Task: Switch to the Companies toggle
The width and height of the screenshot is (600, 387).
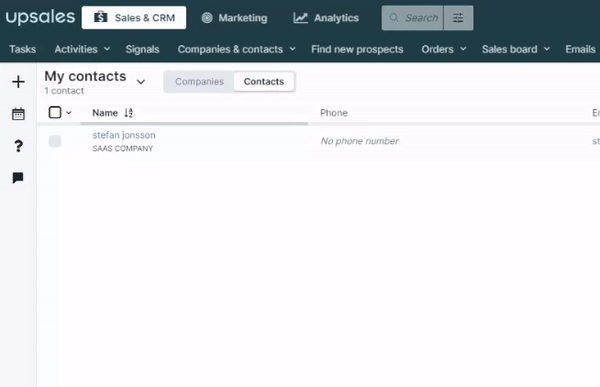Action: coord(199,82)
